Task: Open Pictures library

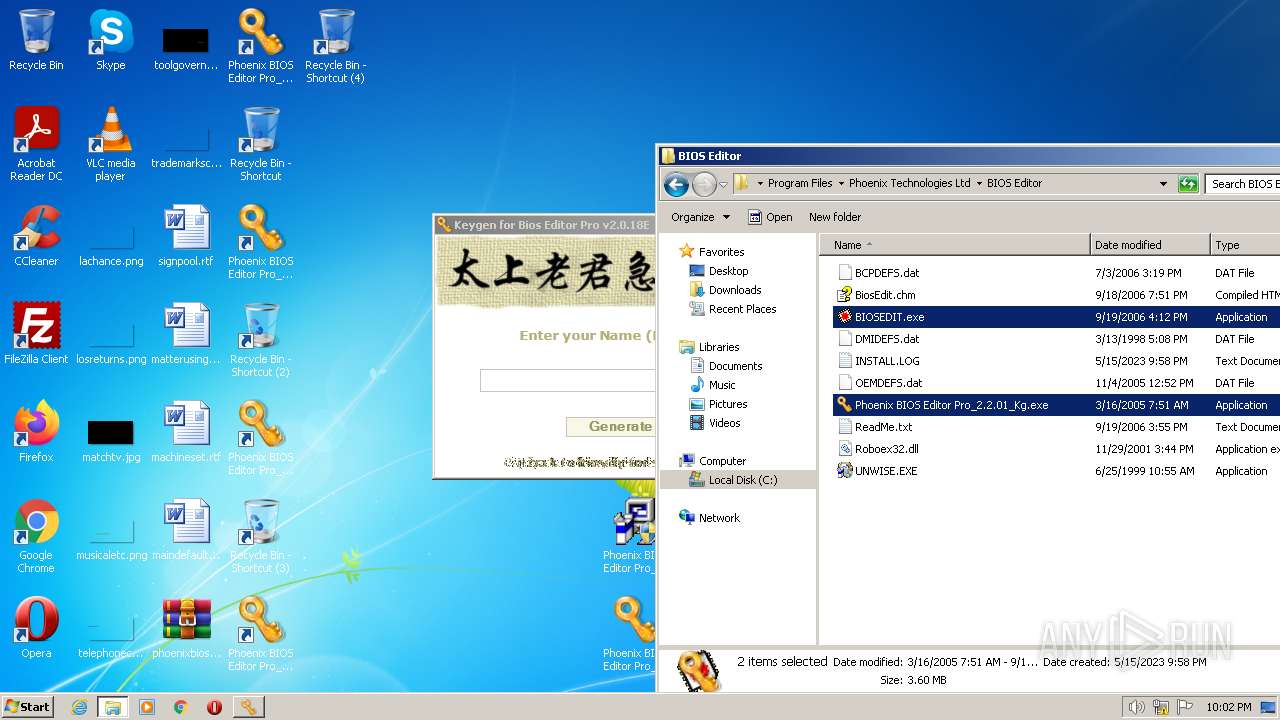Action: [x=728, y=404]
